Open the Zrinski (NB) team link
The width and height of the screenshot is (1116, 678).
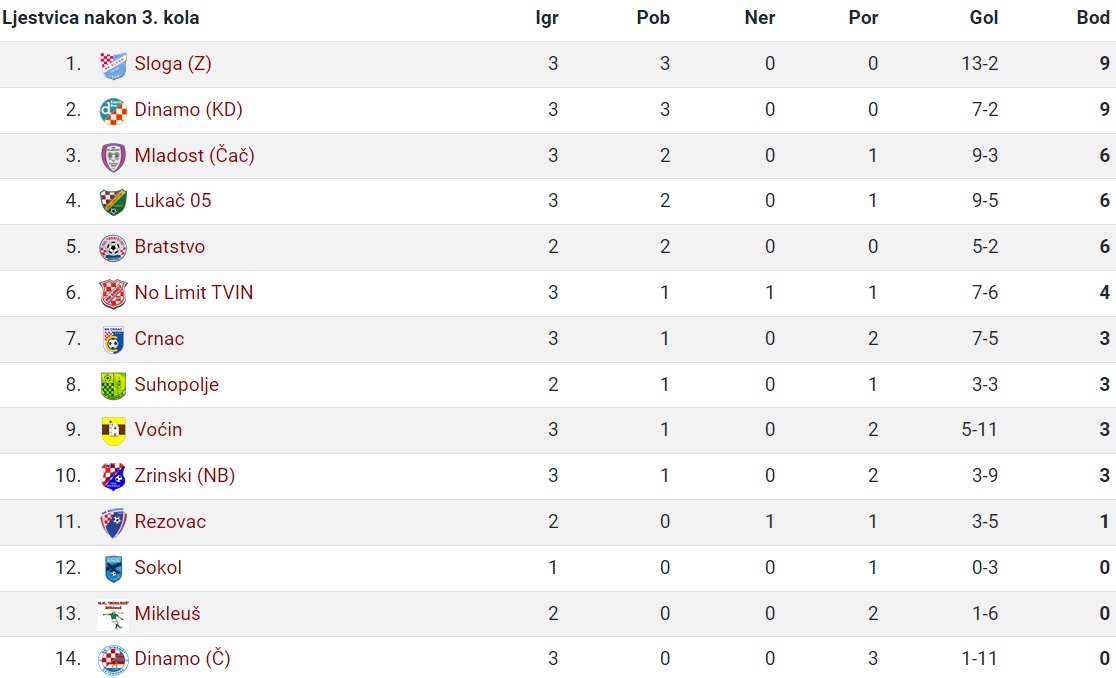[x=185, y=476]
